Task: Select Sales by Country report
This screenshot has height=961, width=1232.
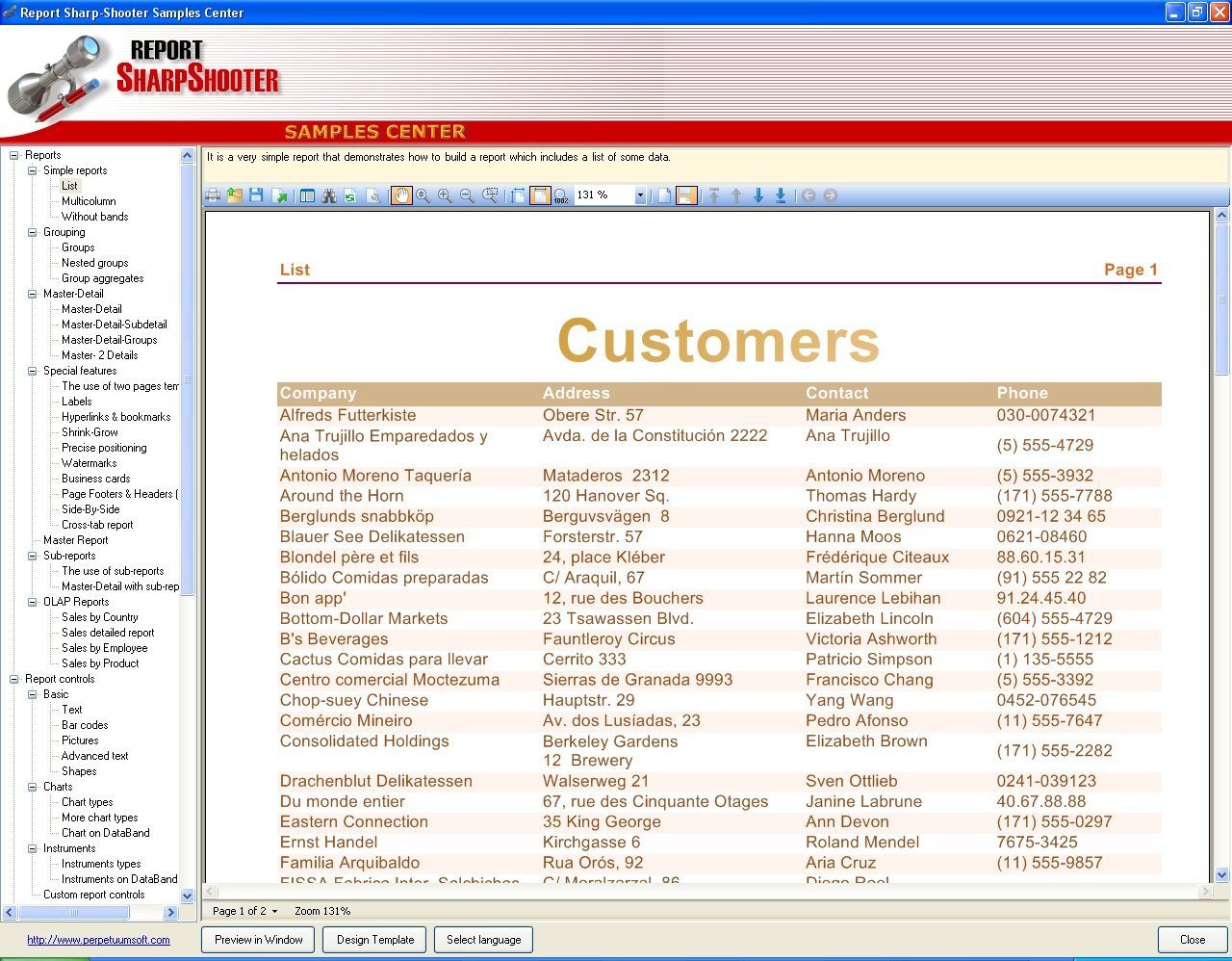Action: click(x=99, y=617)
